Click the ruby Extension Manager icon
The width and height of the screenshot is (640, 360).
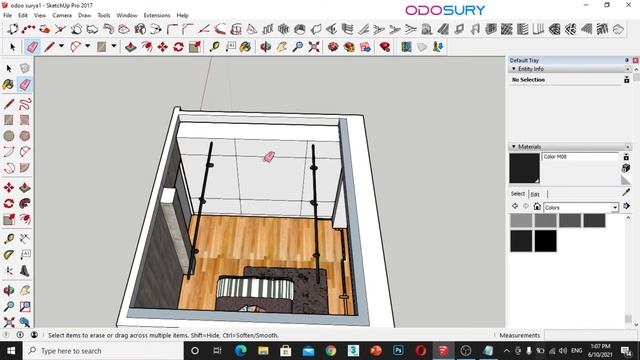(384, 47)
